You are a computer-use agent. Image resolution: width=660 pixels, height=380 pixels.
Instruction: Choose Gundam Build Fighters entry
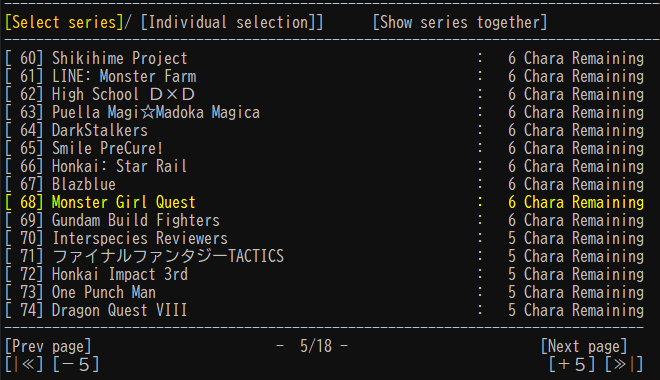(324, 221)
